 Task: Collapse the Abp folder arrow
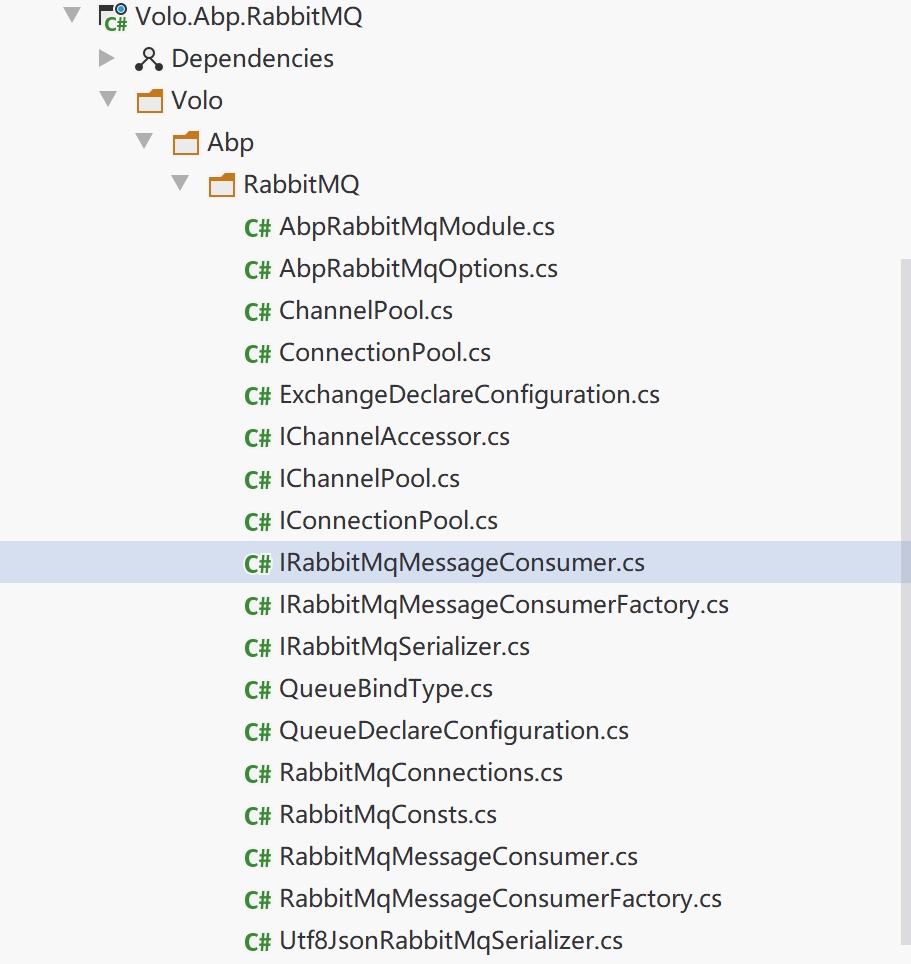pos(144,142)
